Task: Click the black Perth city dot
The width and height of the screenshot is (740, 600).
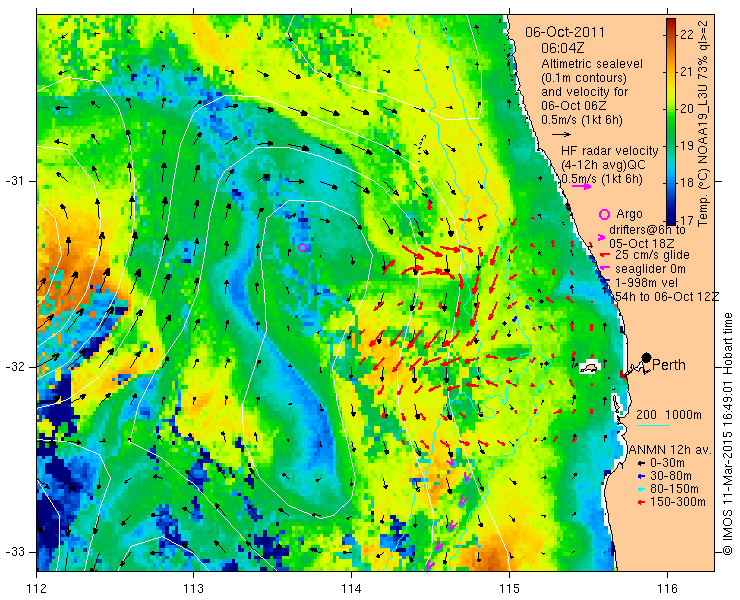Action: [x=647, y=357]
